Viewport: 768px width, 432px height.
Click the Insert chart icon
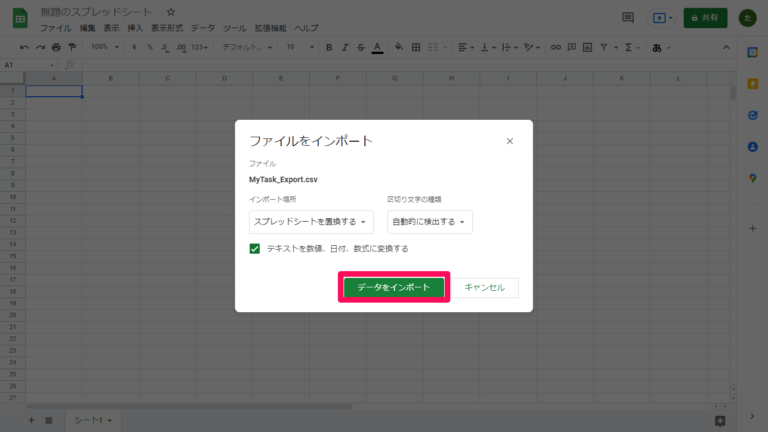(x=587, y=48)
